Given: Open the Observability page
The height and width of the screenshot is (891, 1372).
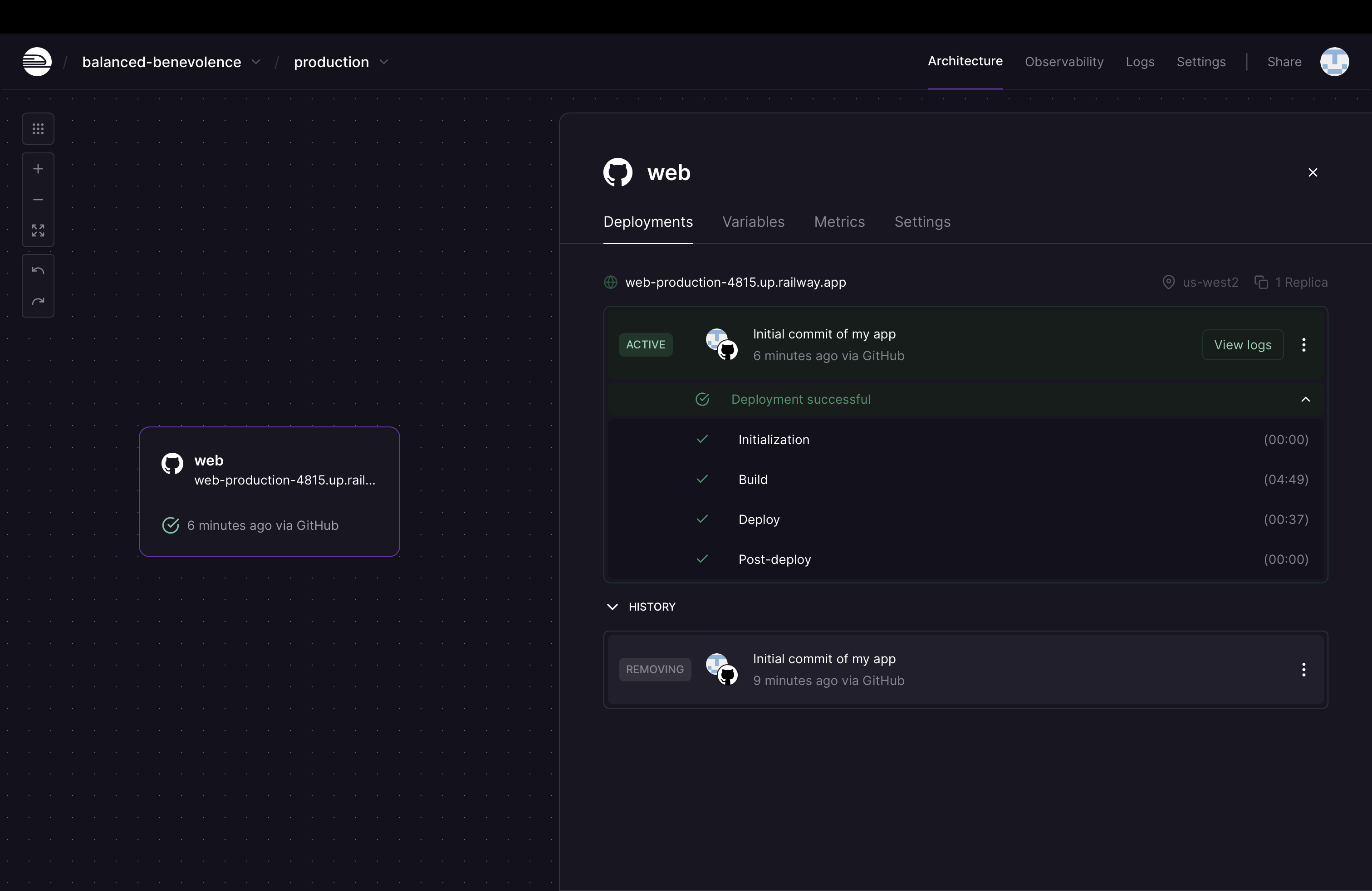Looking at the screenshot, I should pos(1063,62).
